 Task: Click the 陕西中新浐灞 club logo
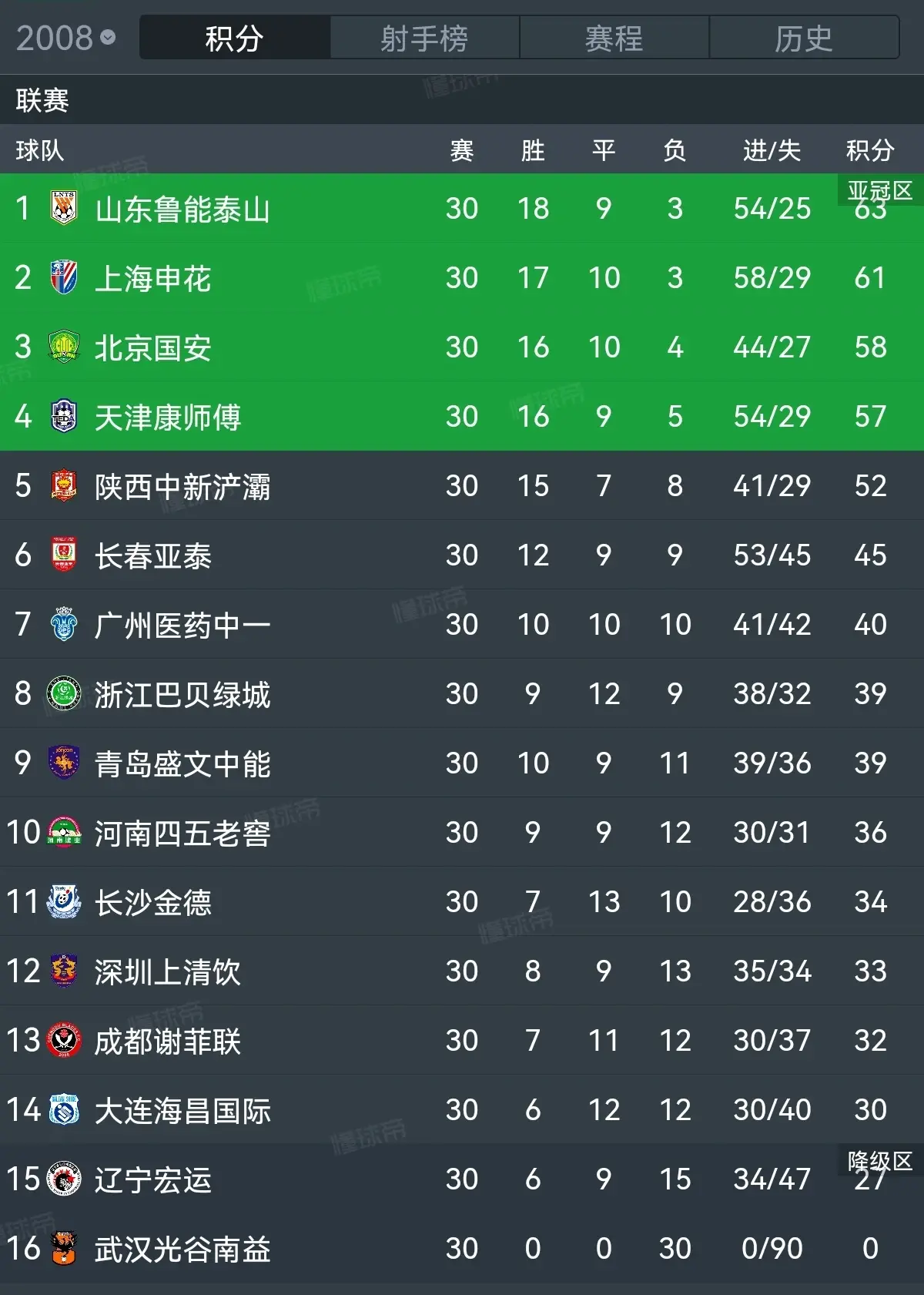64,485
